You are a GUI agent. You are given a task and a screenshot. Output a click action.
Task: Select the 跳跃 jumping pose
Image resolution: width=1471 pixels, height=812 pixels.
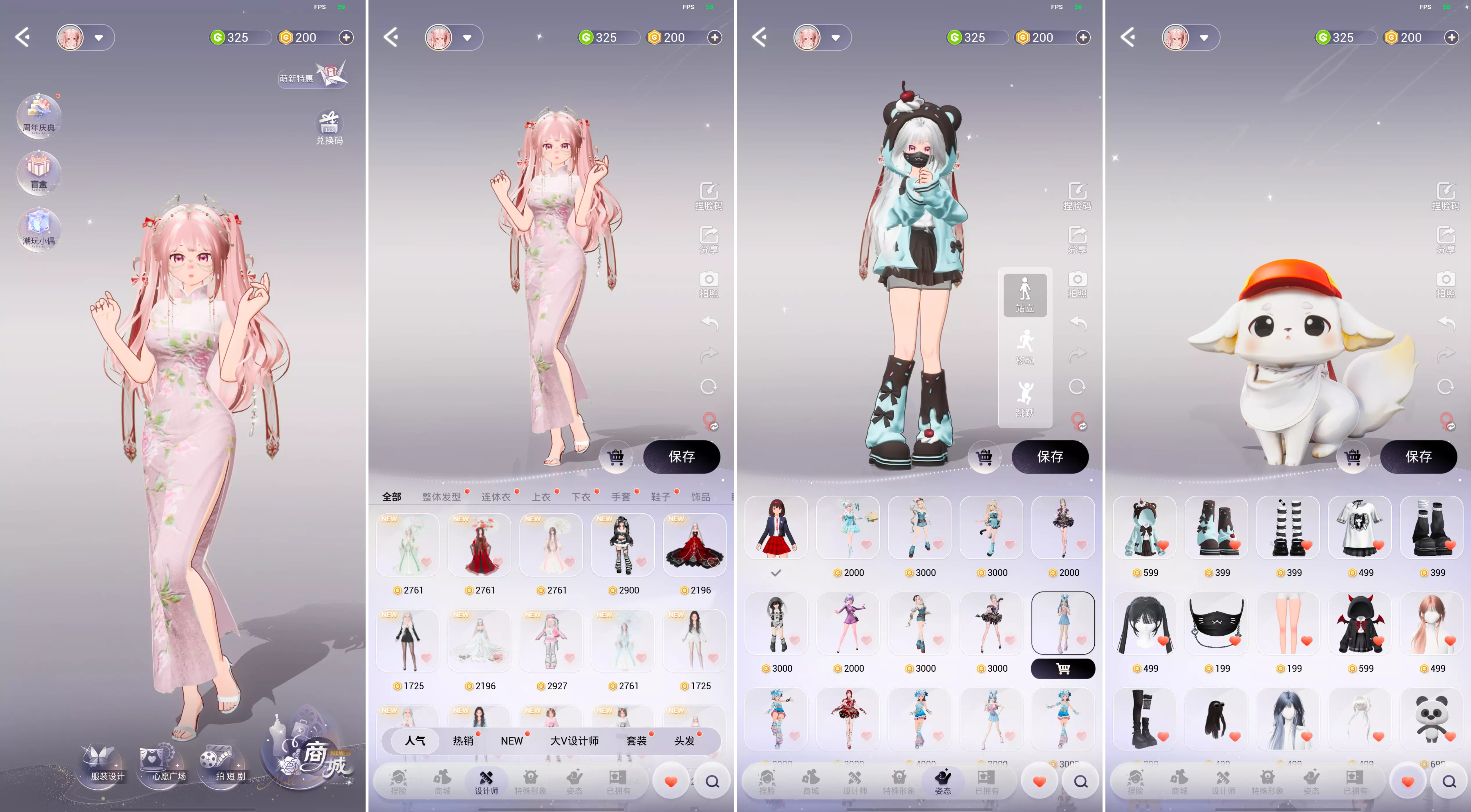coord(1025,399)
